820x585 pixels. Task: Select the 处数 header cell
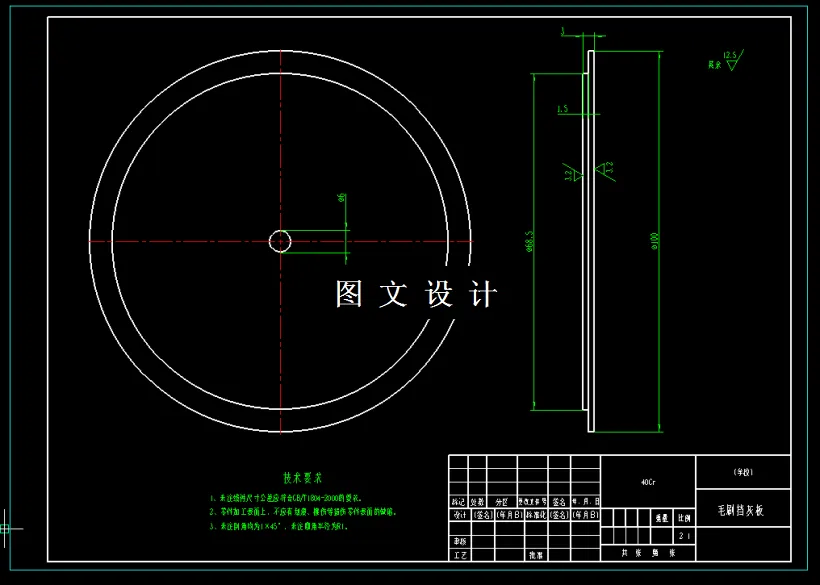click(x=477, y=502)
